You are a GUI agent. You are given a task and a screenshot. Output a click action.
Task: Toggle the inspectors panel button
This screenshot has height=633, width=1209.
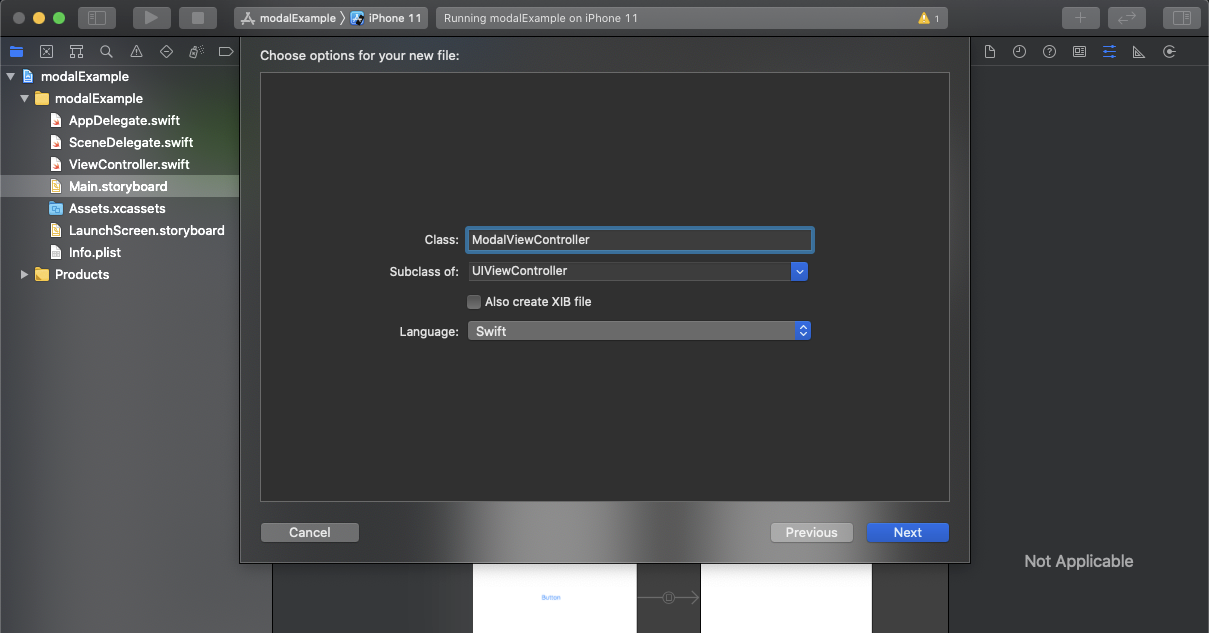[1181, 18]
